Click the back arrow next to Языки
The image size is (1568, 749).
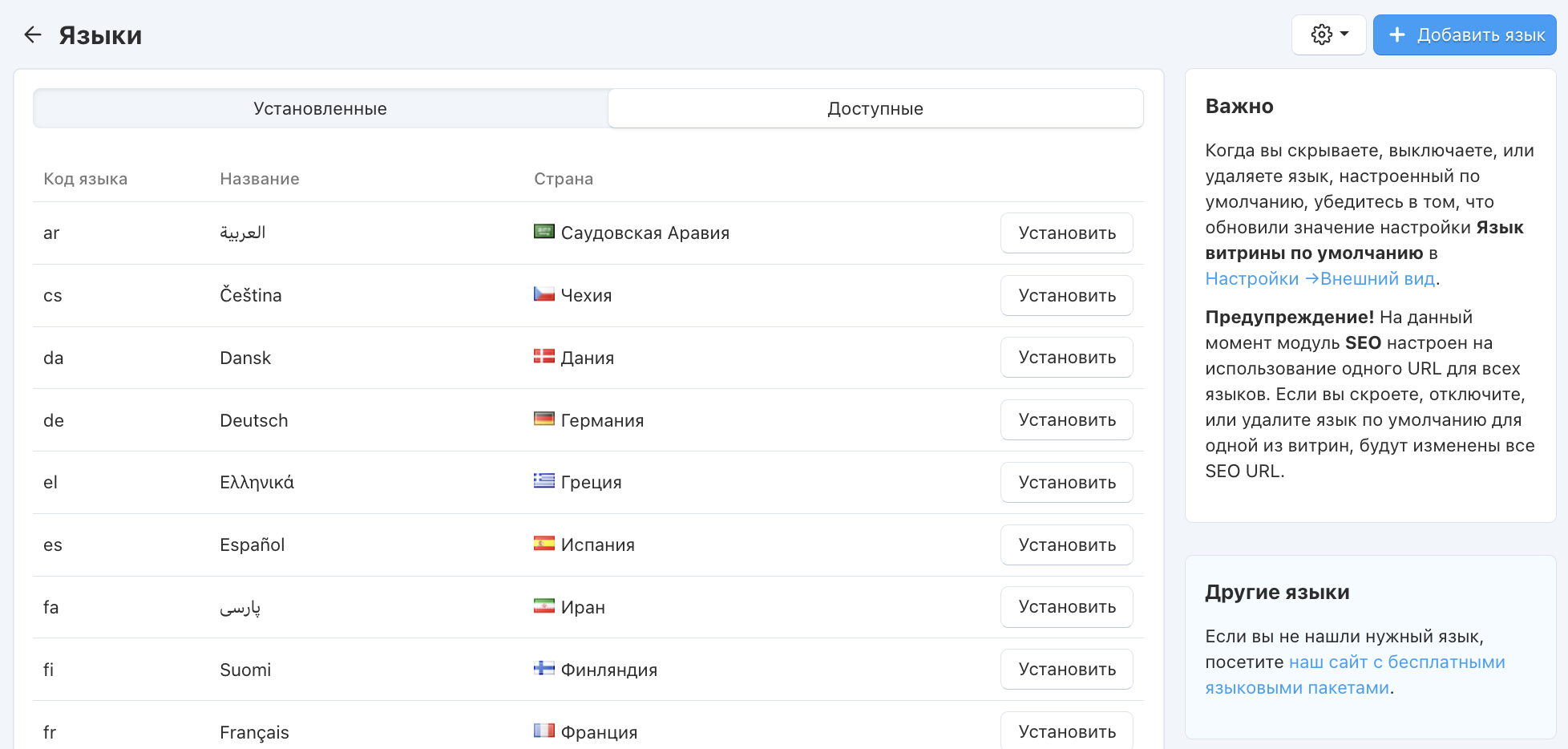pyautogui.click(x=32, y=34)
